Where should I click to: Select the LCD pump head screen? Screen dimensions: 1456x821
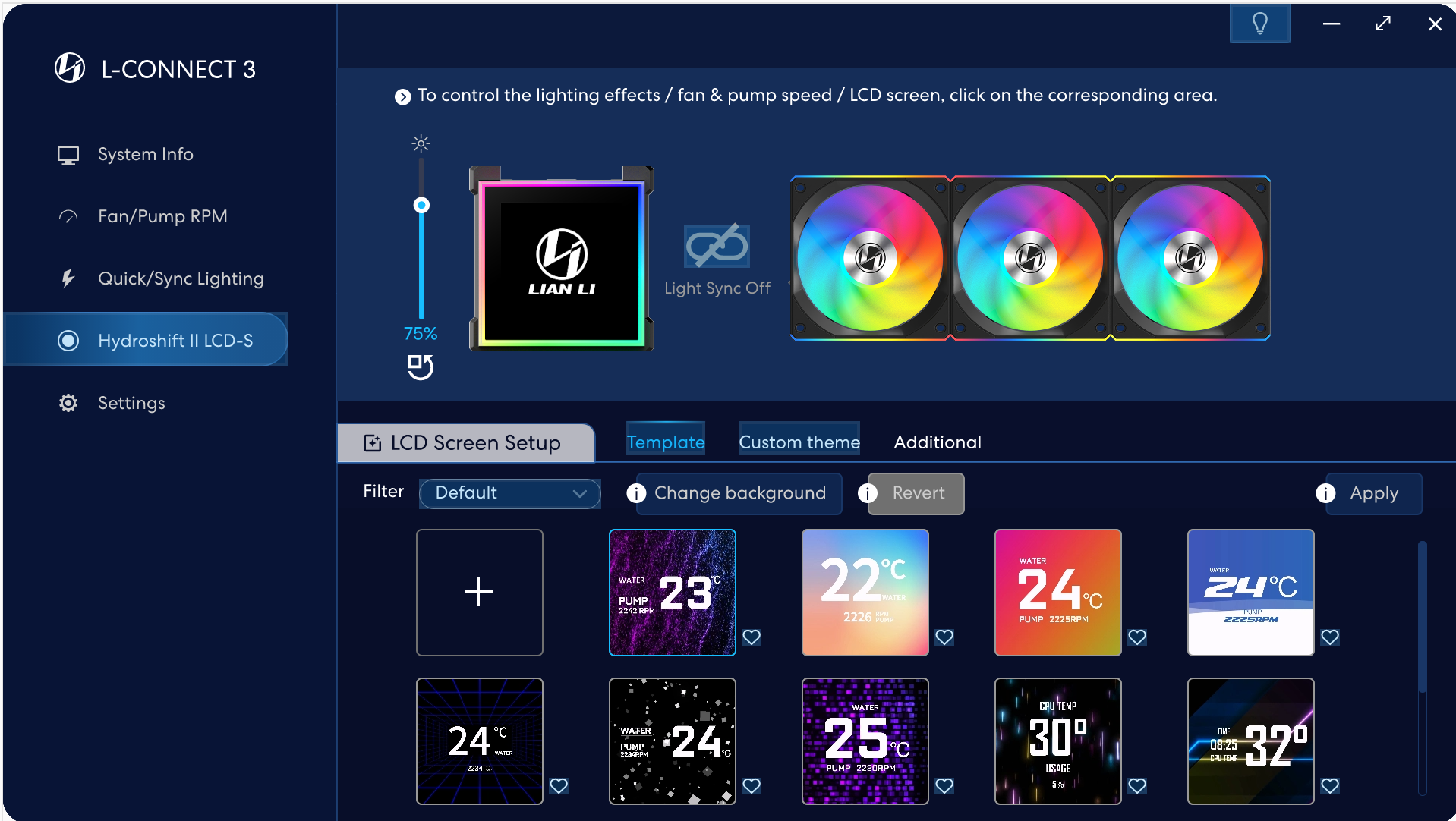point(562,259)
